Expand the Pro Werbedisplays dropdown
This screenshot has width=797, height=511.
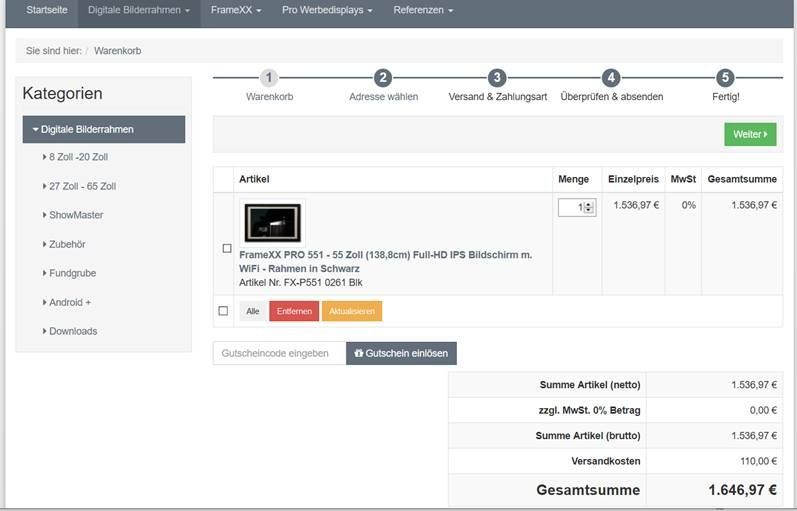coord(327,10)
